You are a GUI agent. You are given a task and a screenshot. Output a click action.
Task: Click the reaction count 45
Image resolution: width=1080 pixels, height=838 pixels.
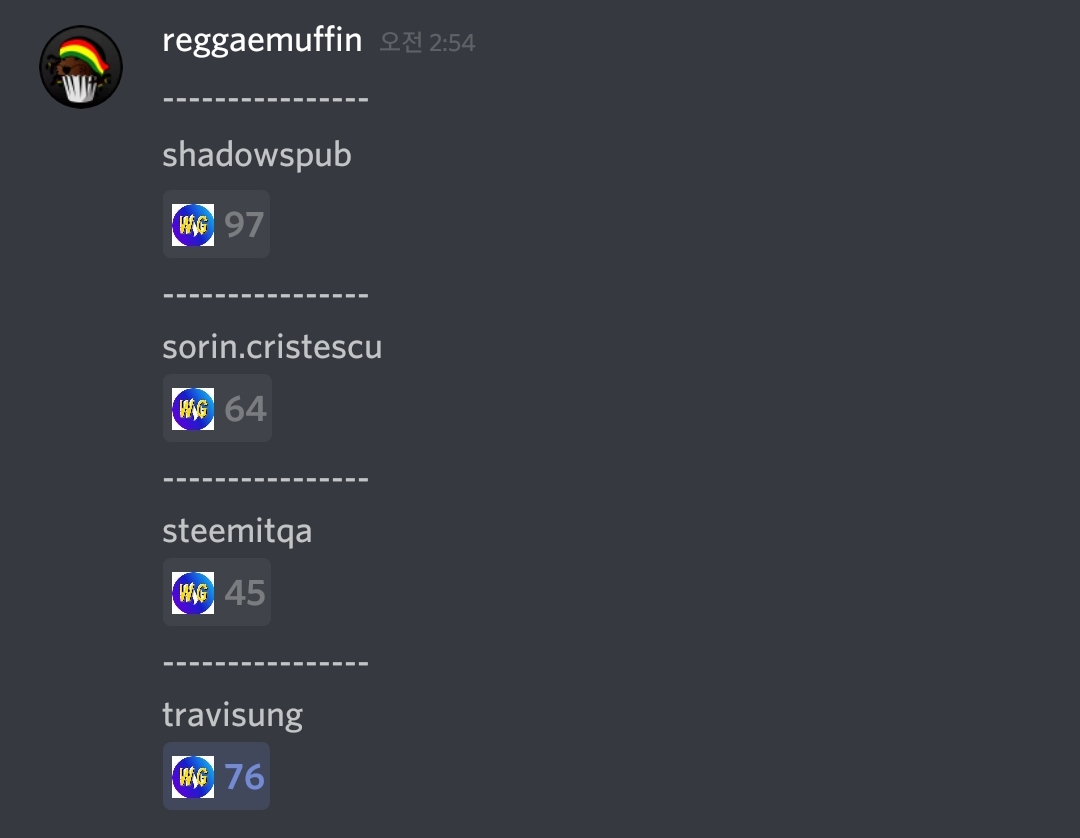245,592
